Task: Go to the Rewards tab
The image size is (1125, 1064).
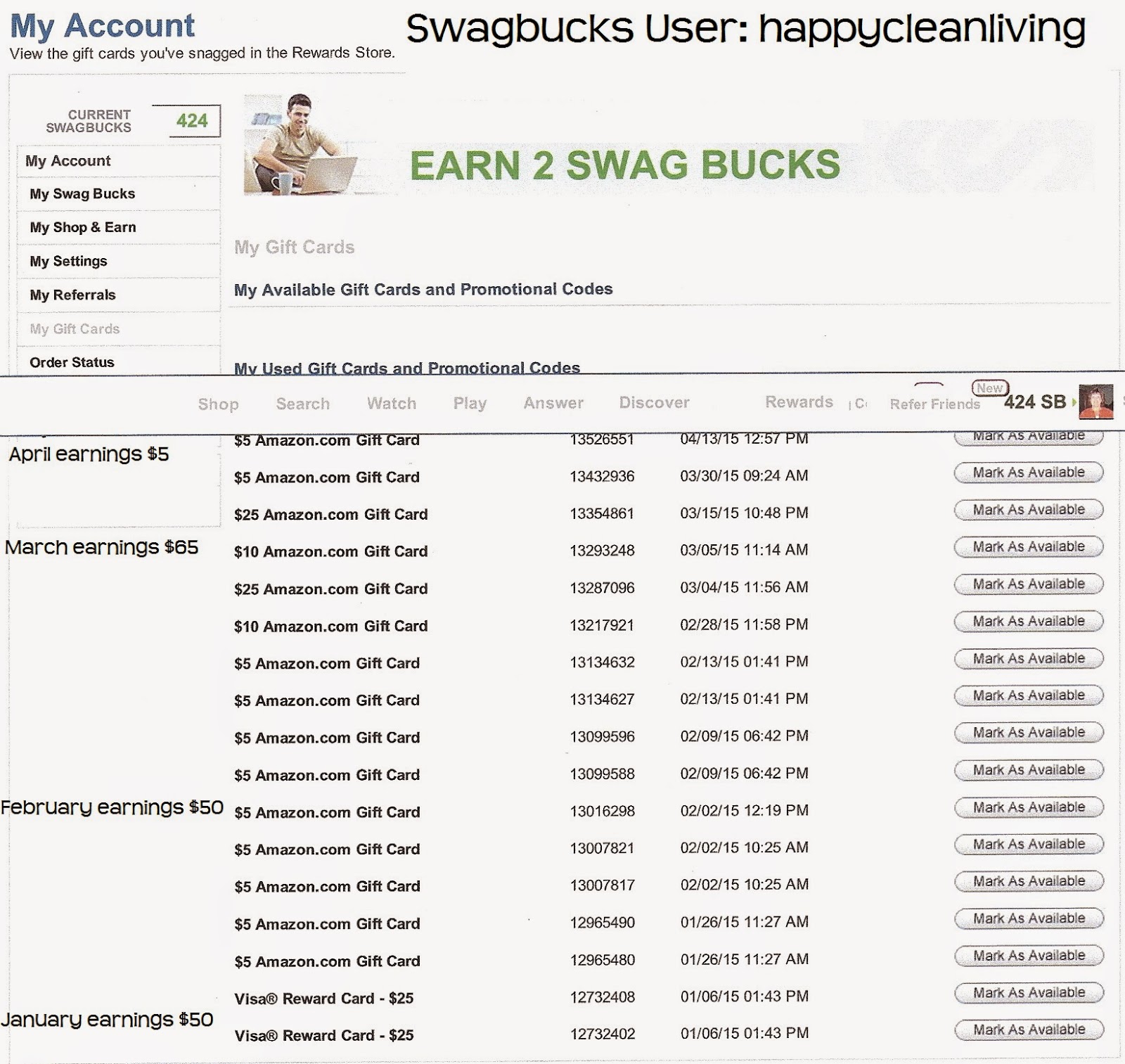Action: 799,402
